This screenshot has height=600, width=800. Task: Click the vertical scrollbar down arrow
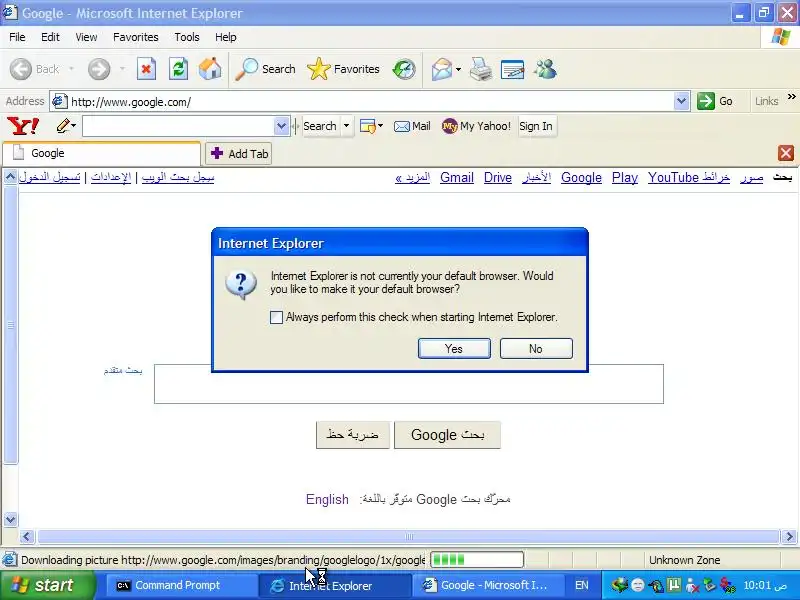click(10, 519)
